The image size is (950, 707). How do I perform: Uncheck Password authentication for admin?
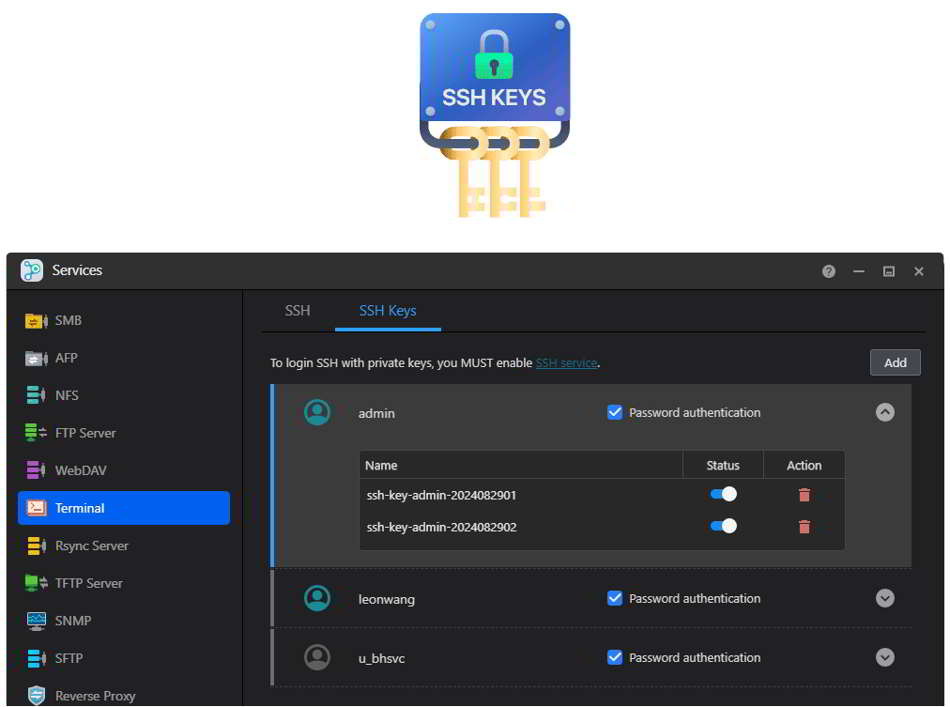tap(614, 413)
